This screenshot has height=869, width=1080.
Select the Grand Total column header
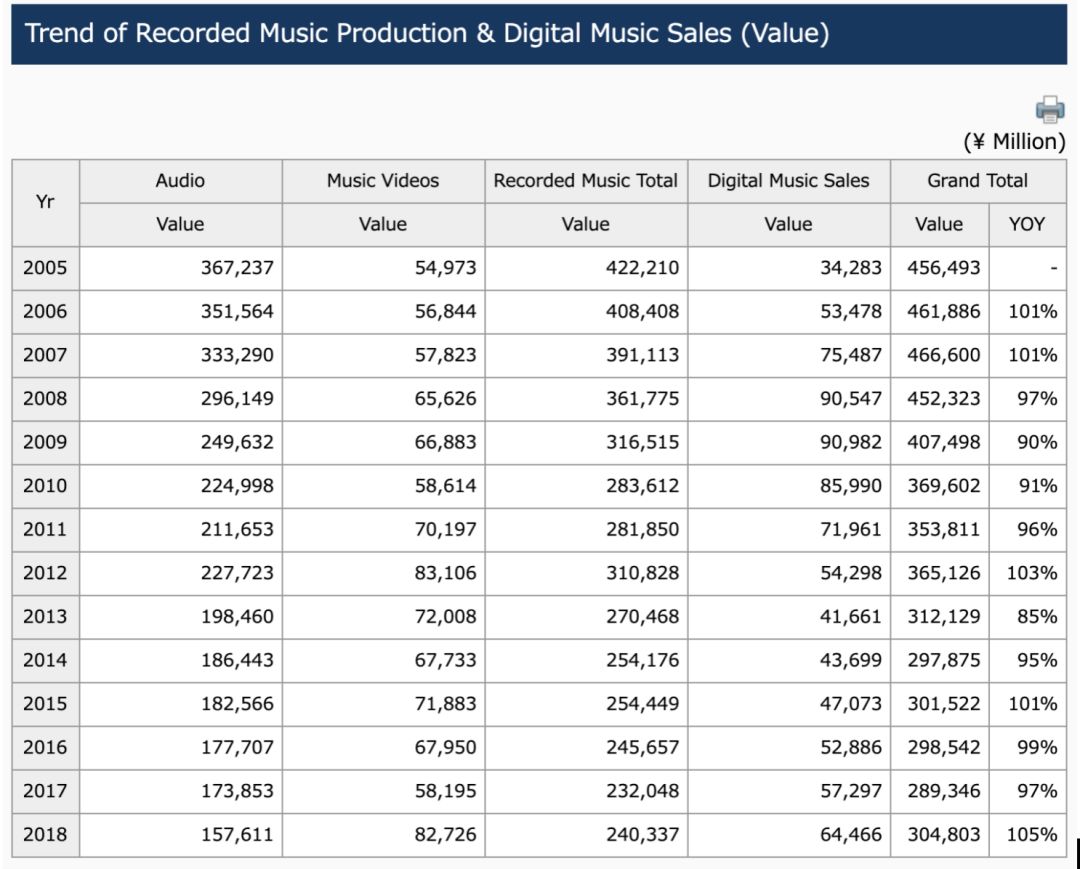coord(977,181)
